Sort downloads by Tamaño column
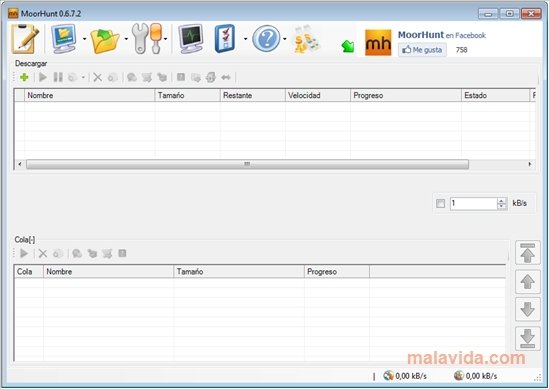This screenshot has height=389, width=549. click(x=187, y=95)
